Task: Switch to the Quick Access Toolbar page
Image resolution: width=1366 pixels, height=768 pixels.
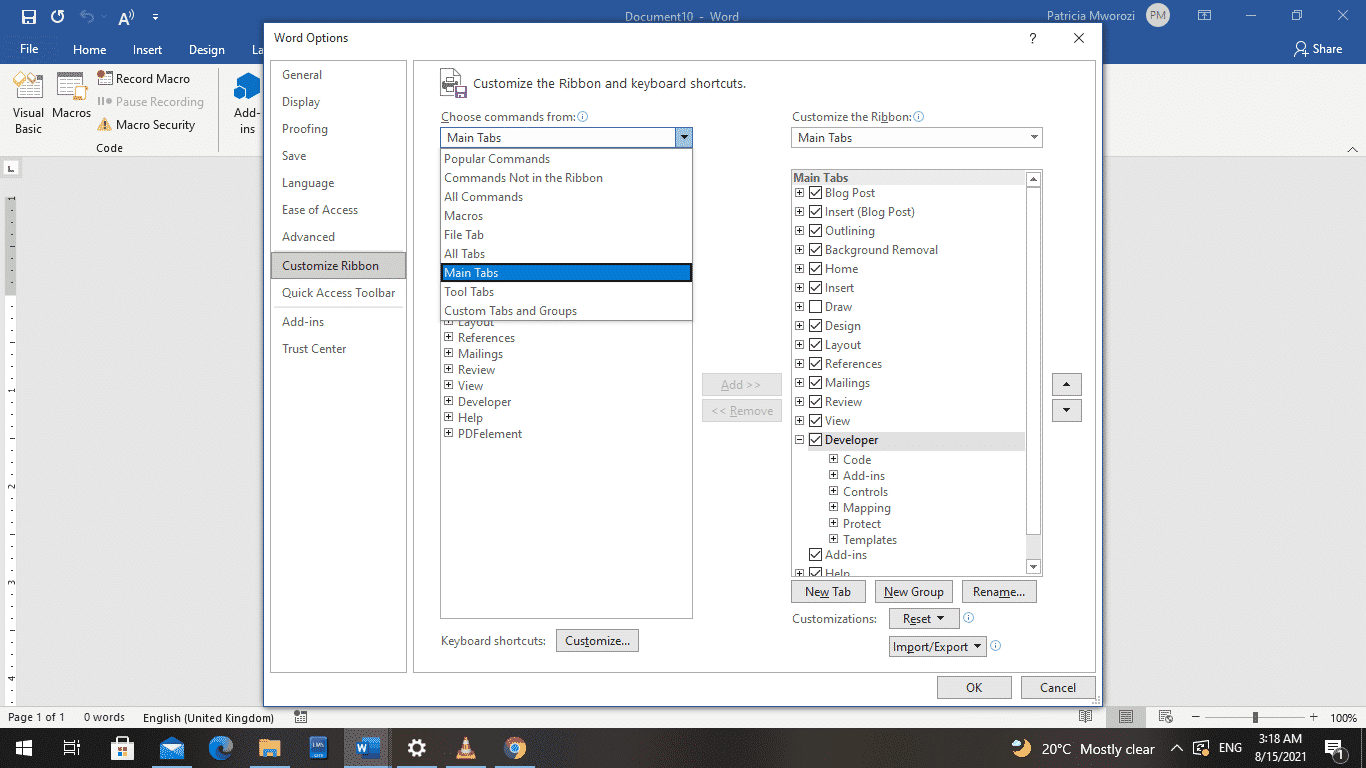Action: tap(338, 292)
